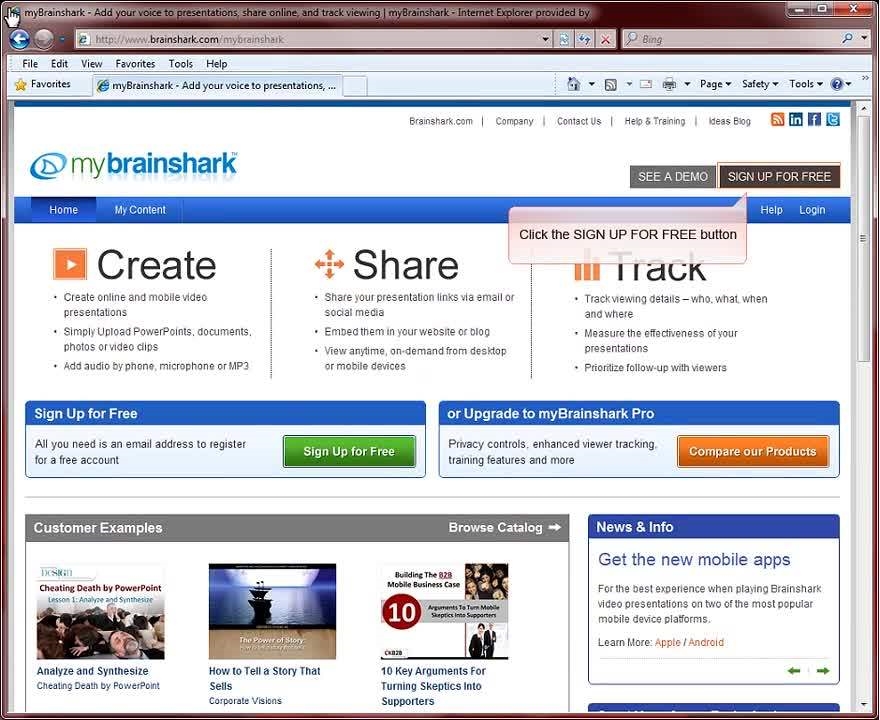Screen dimensions: 880x720
Task: Open the Ideas Blog link
Action: tap(729, 121)
